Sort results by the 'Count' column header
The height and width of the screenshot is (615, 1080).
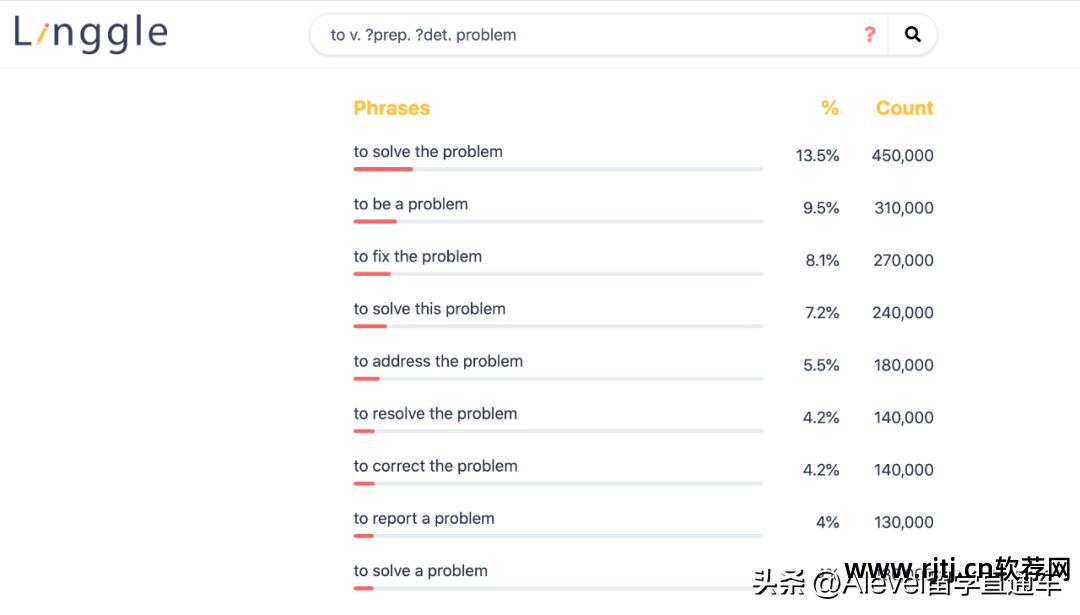click(x=904, y=107)
